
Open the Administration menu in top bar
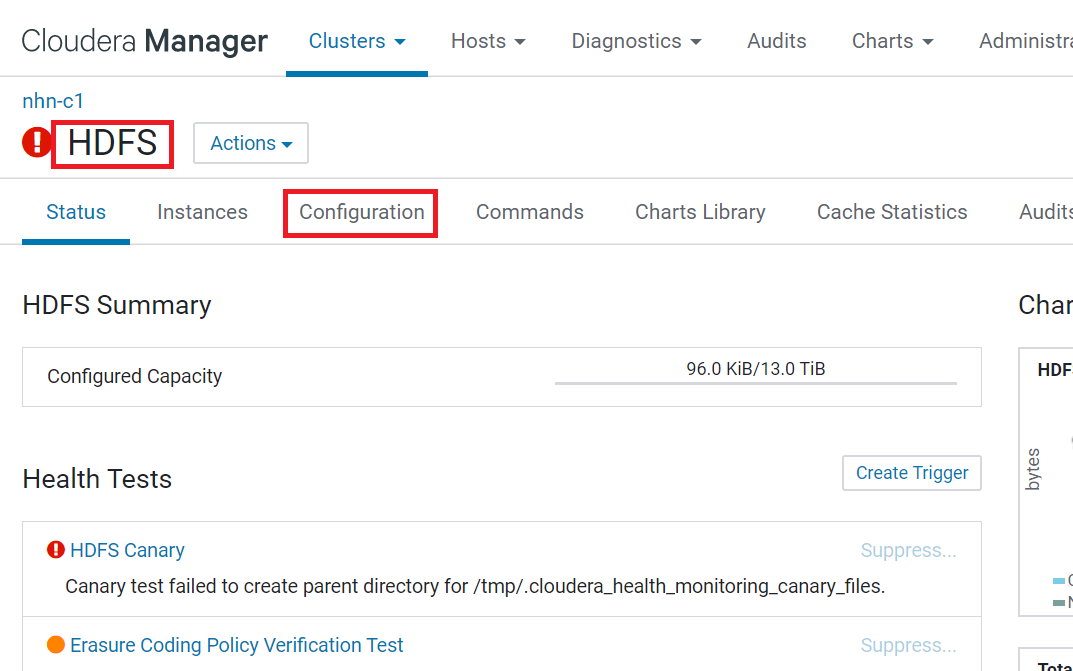point(1026,41)
